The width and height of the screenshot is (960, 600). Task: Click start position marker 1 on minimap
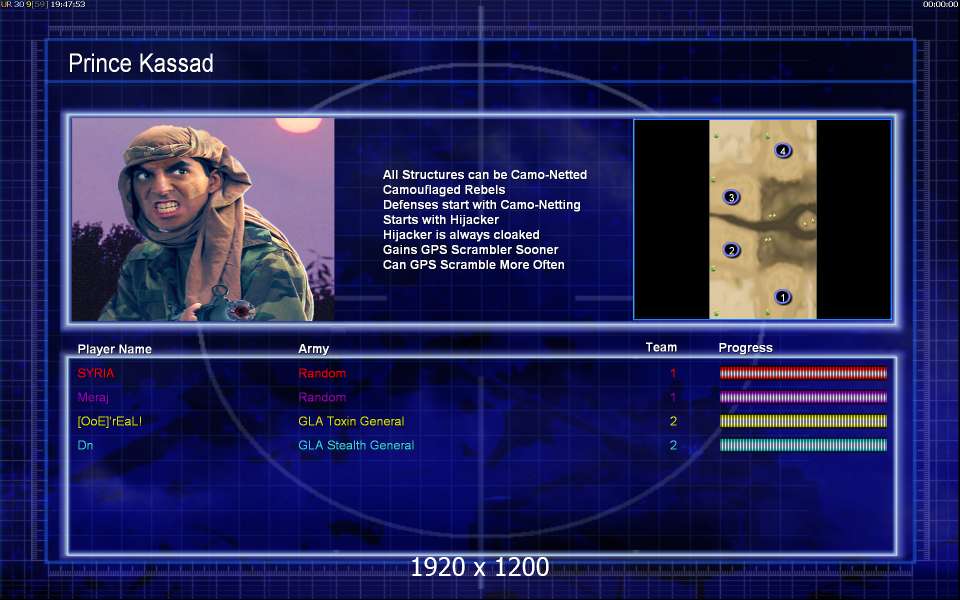[782, 297]
